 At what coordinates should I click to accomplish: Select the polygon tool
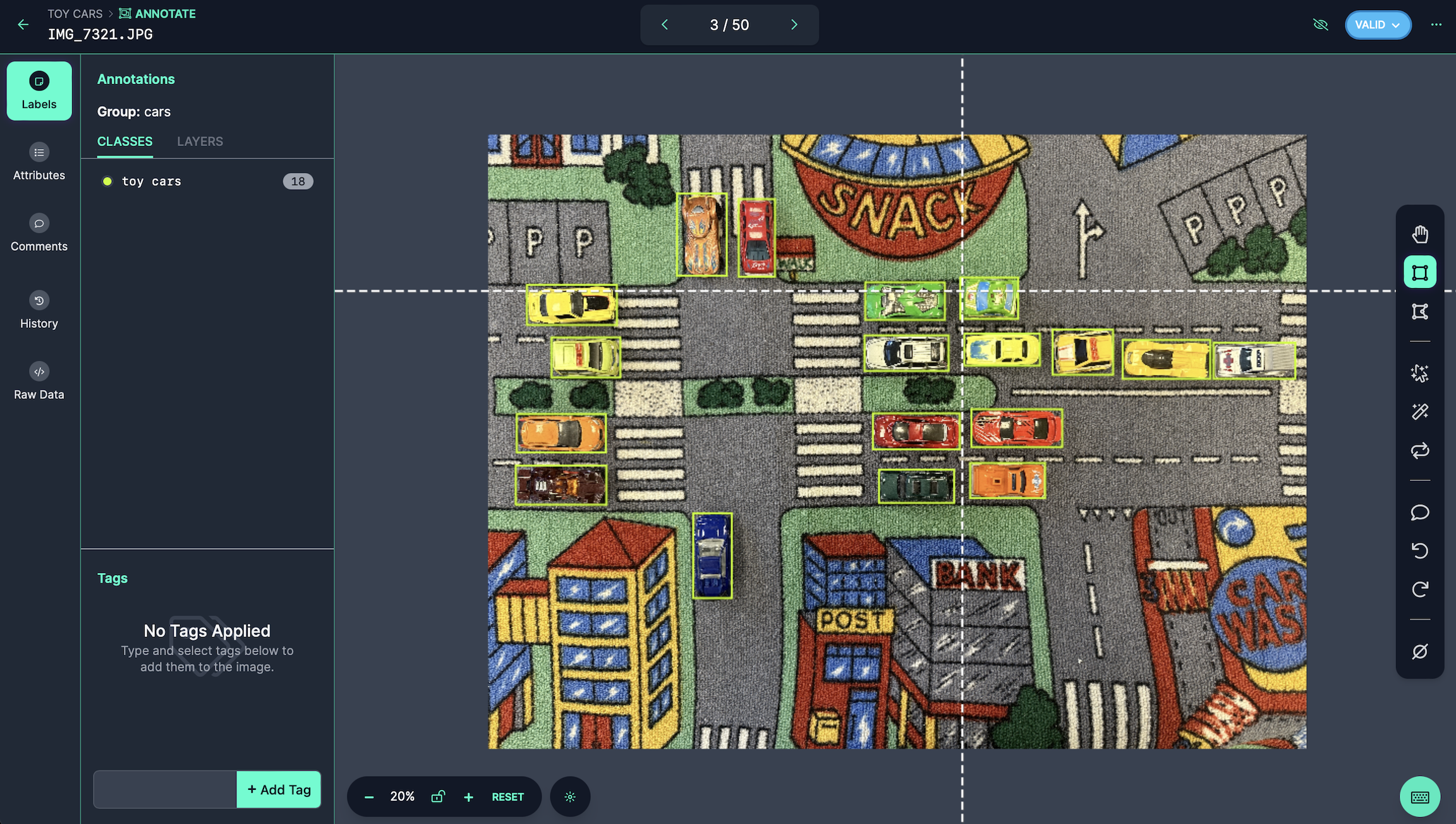1420,312
